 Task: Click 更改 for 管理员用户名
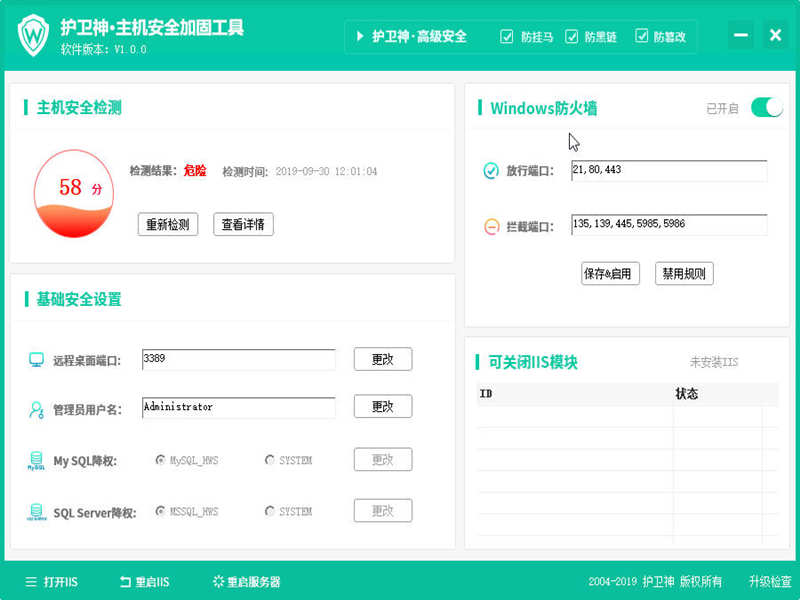[x=383, y=406]
